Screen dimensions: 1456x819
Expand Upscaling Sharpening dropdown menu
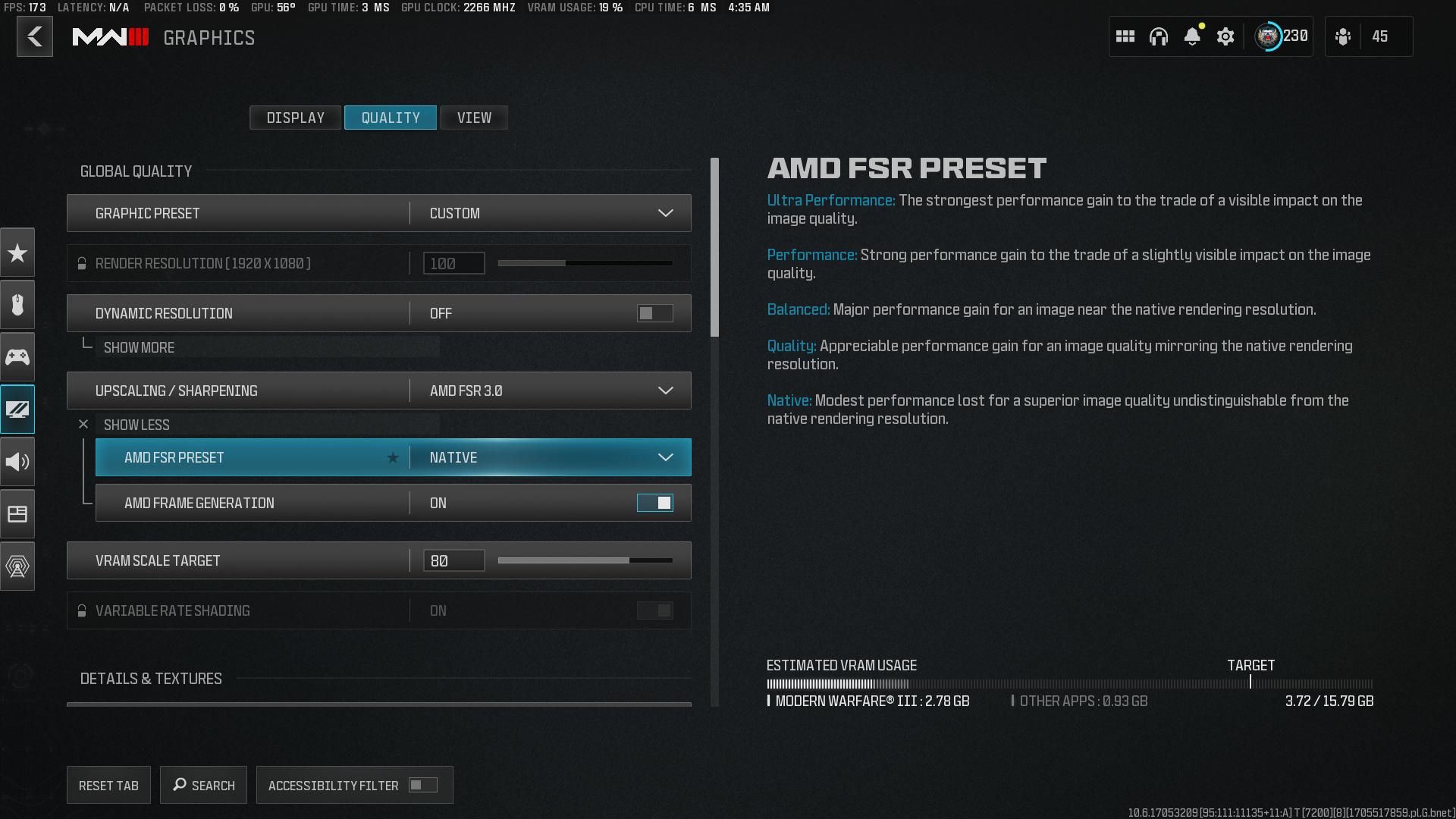pos(664,390)
